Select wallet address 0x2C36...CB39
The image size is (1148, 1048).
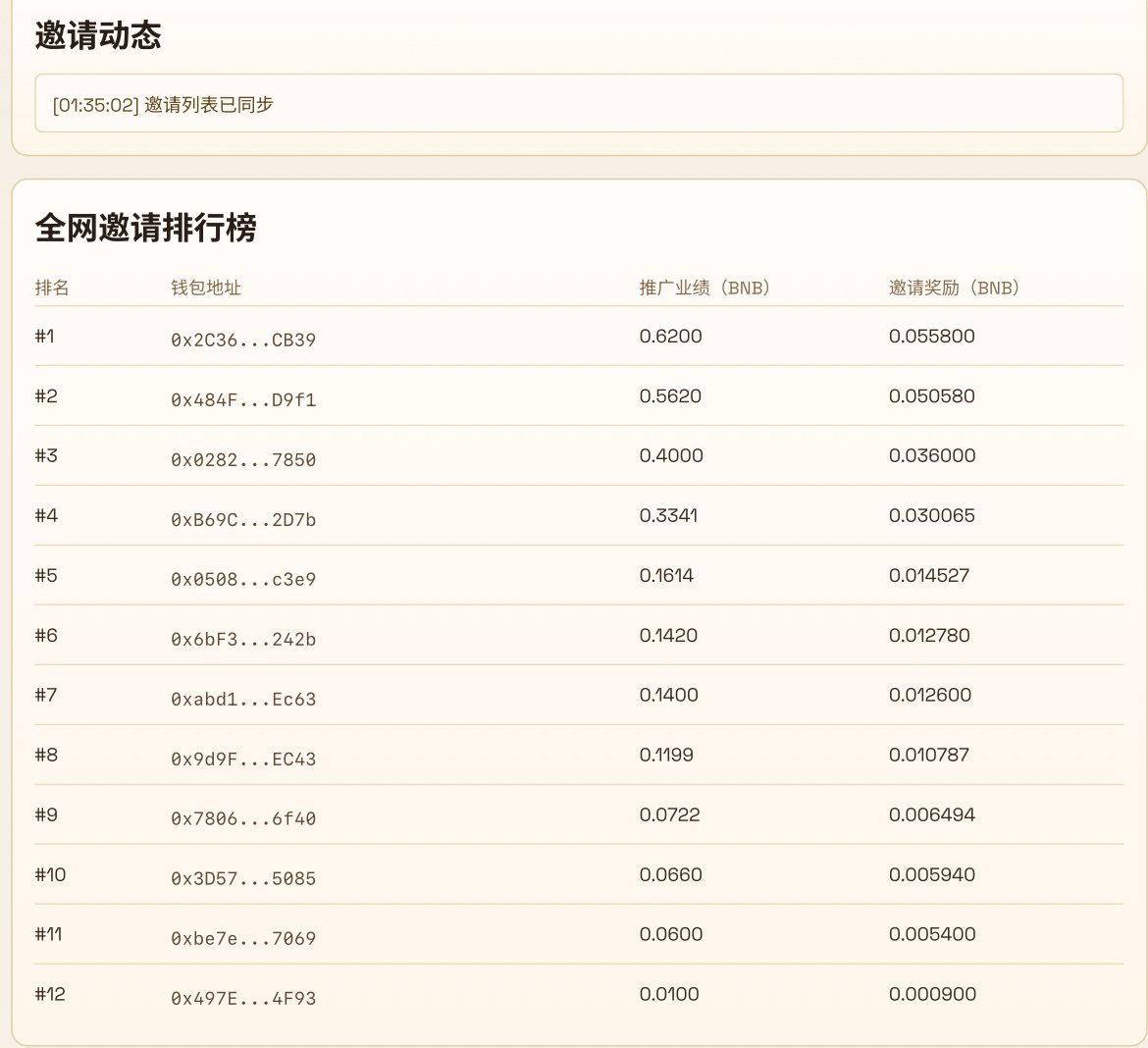pos(244,340)
